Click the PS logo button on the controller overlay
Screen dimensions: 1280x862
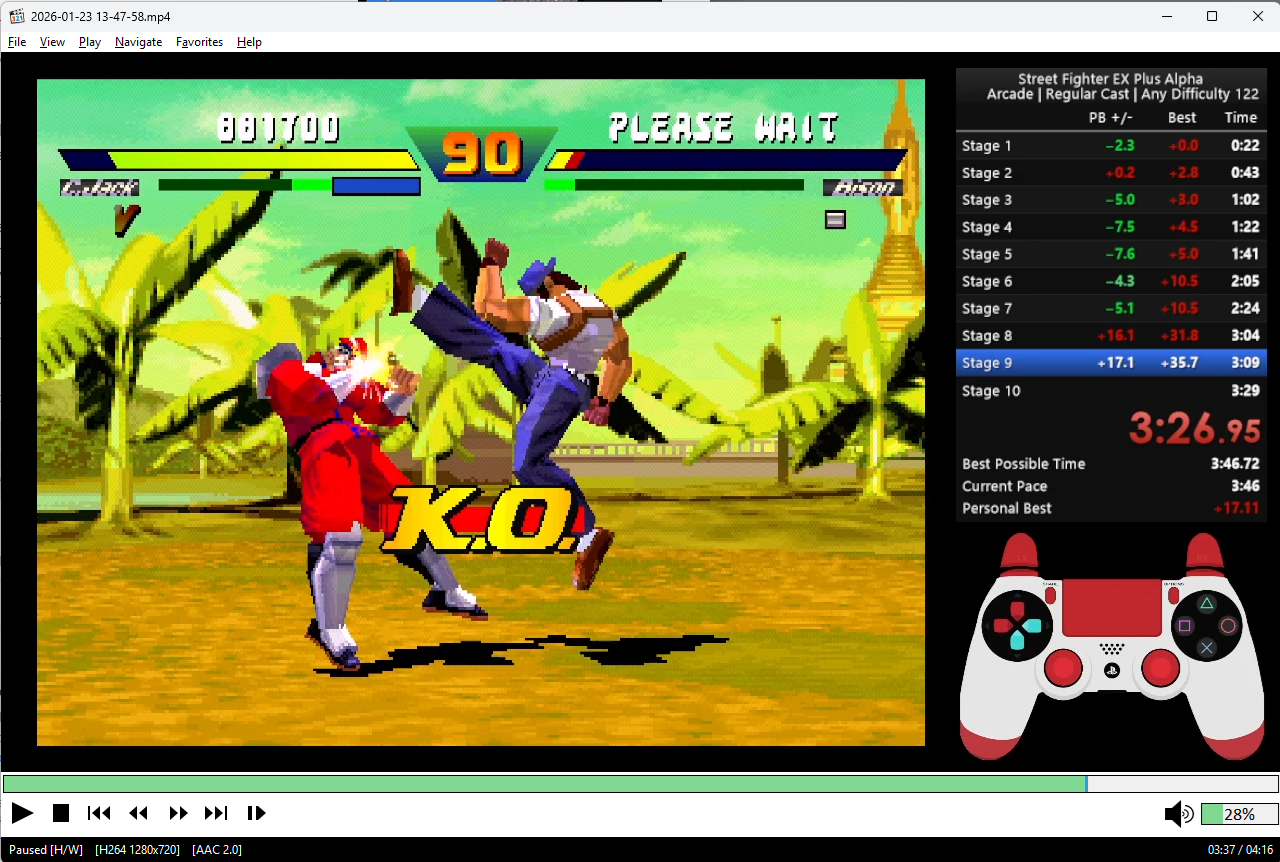(1111, 670)
